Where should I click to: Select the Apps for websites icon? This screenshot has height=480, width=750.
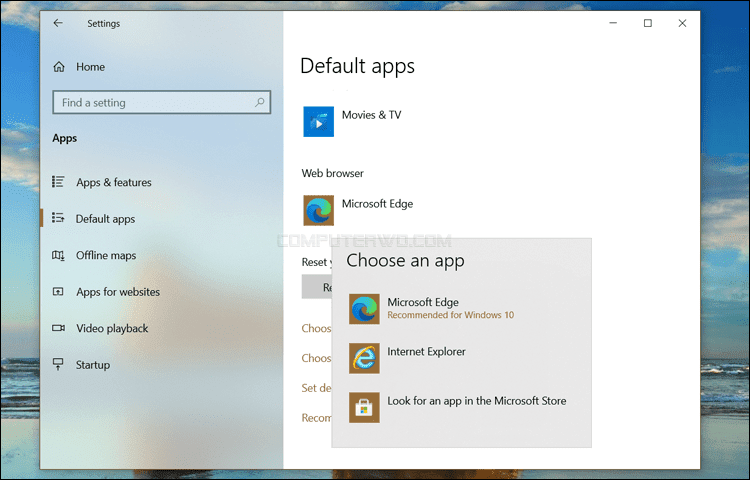pos(58,291)
